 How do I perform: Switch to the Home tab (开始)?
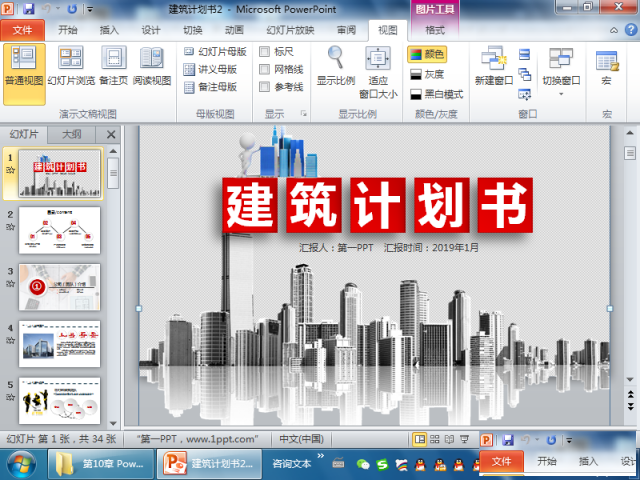[67, 30]
